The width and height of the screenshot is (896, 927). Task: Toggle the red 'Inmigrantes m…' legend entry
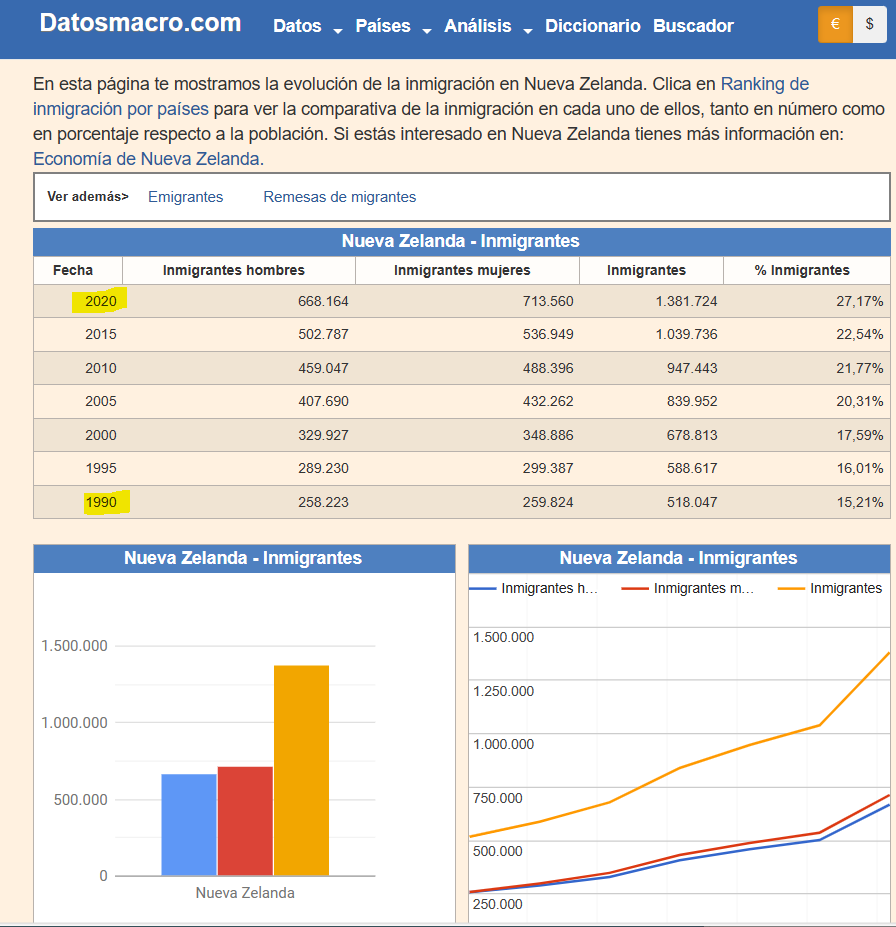(688, 588)
